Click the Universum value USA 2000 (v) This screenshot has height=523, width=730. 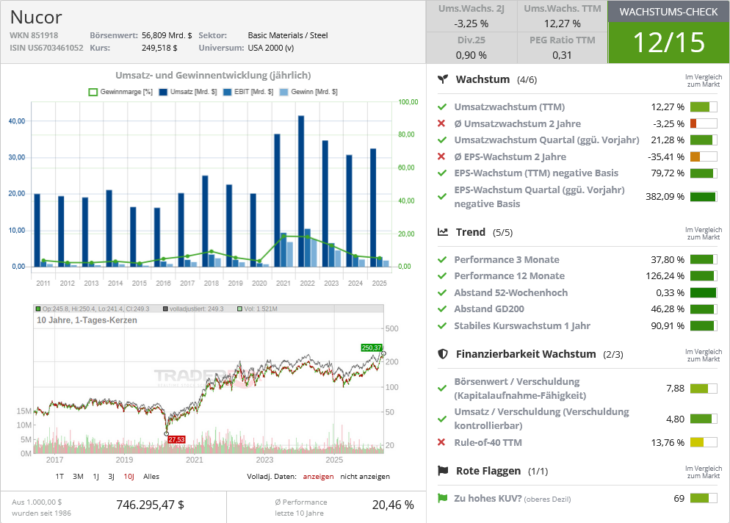point(270,48)
